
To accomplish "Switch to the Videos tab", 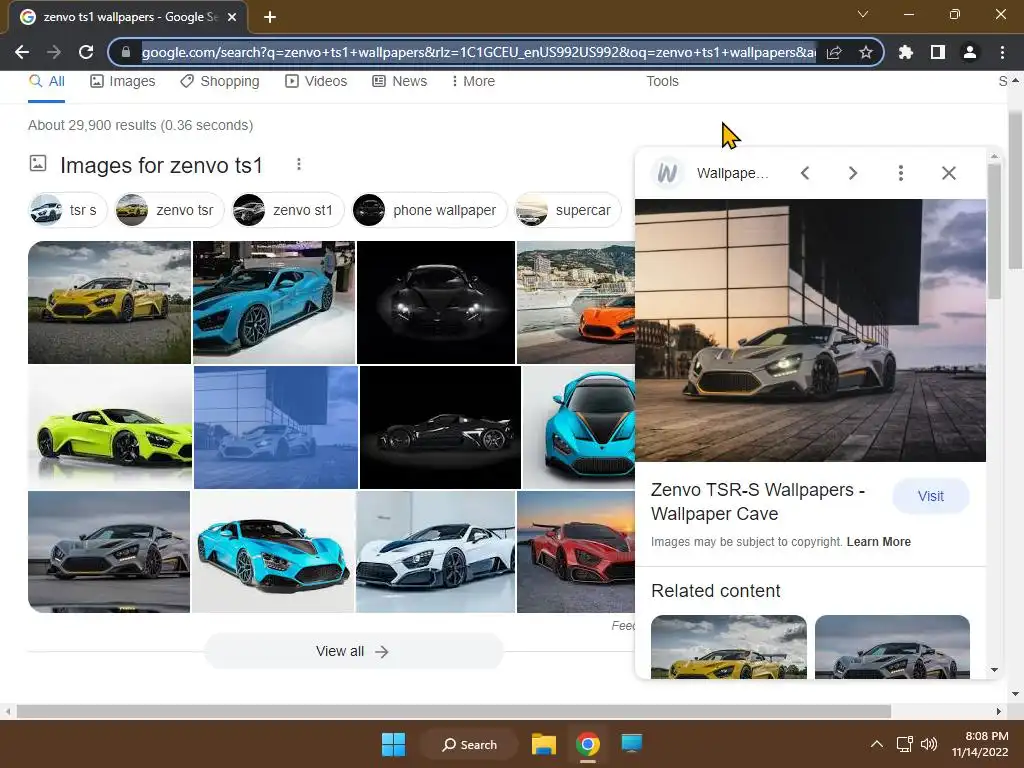I will tap(316, 82).
